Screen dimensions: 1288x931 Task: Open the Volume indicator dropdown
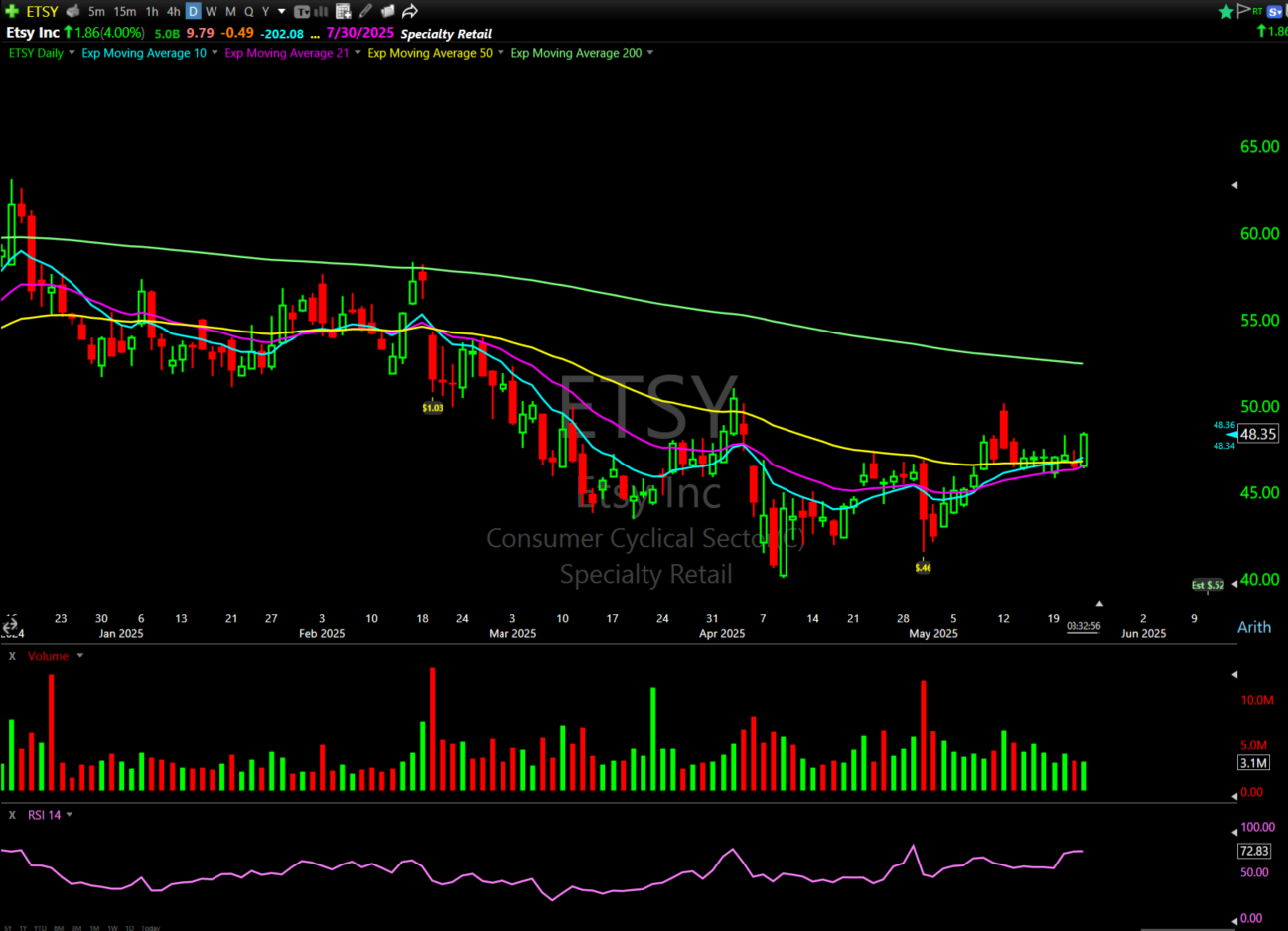click(80, 656)
